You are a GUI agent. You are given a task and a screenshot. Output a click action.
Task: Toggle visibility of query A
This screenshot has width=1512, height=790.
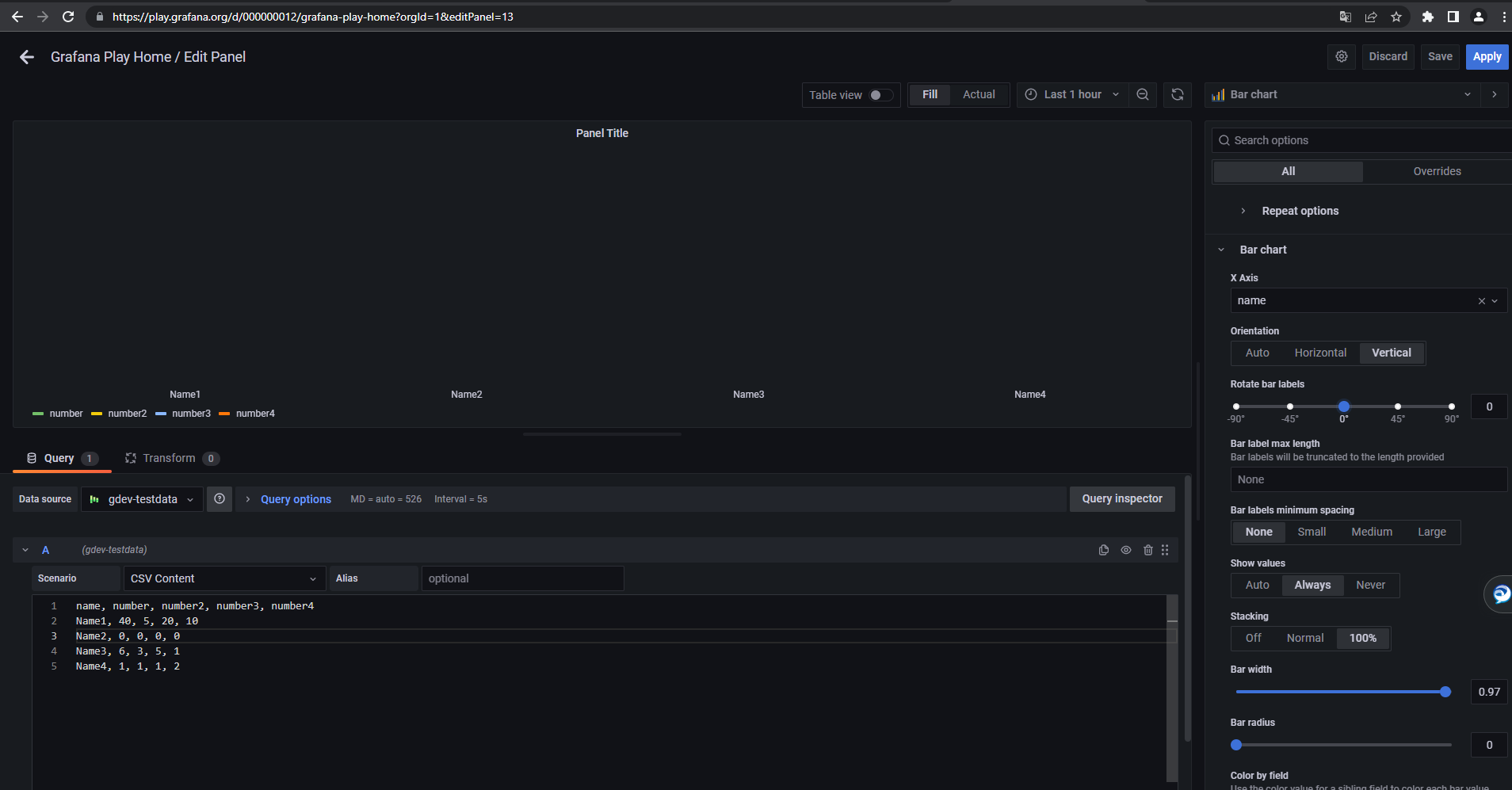[1126, 550]
